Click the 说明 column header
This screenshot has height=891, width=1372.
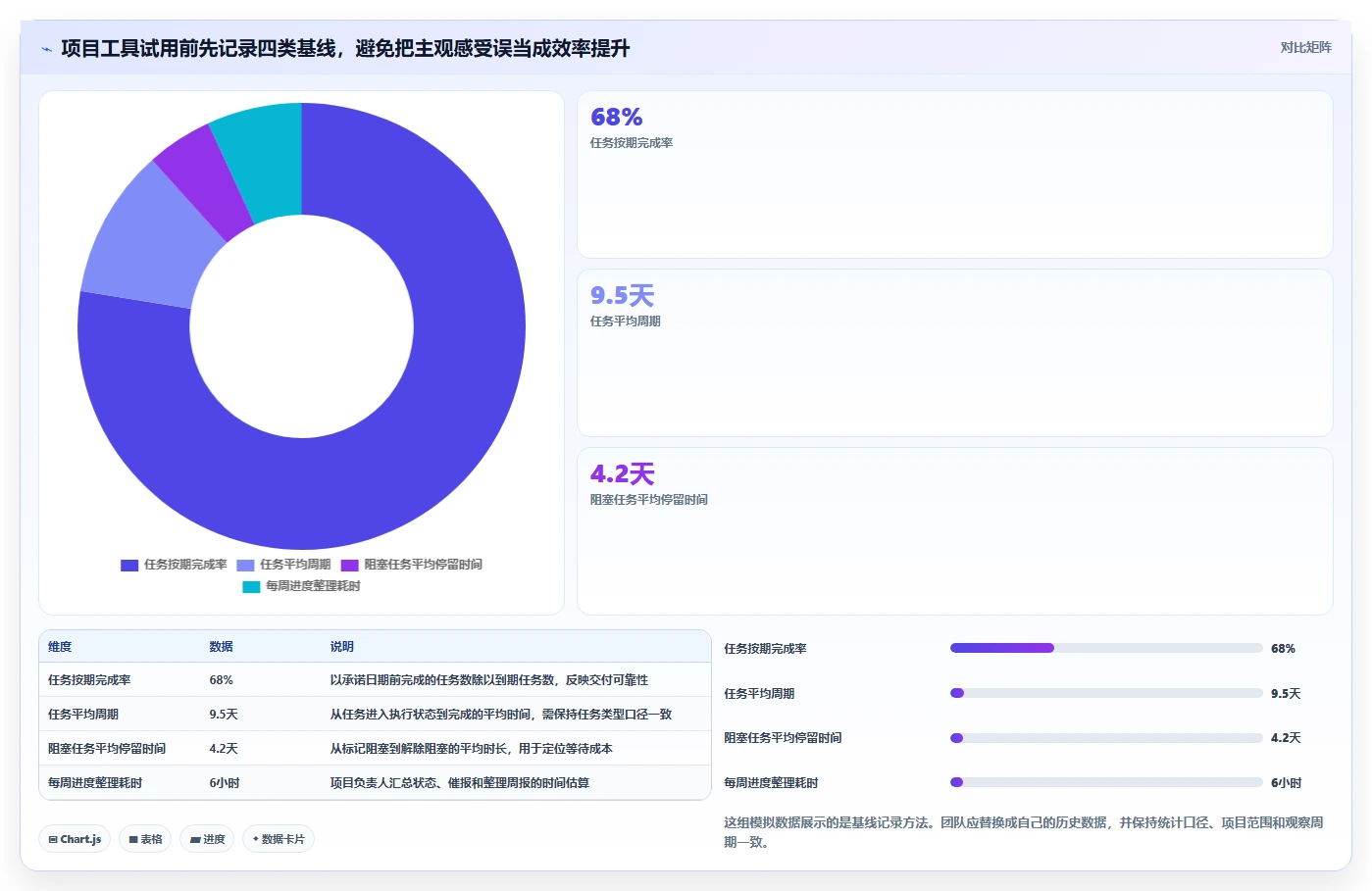pyautogui.click(x=341, y=647)
